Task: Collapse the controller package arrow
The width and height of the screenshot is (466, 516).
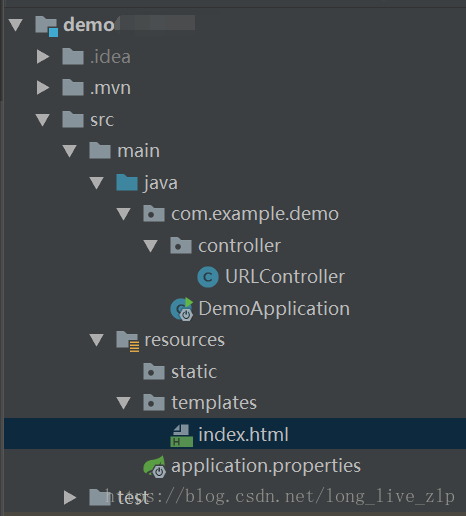Action: point(151,246)
